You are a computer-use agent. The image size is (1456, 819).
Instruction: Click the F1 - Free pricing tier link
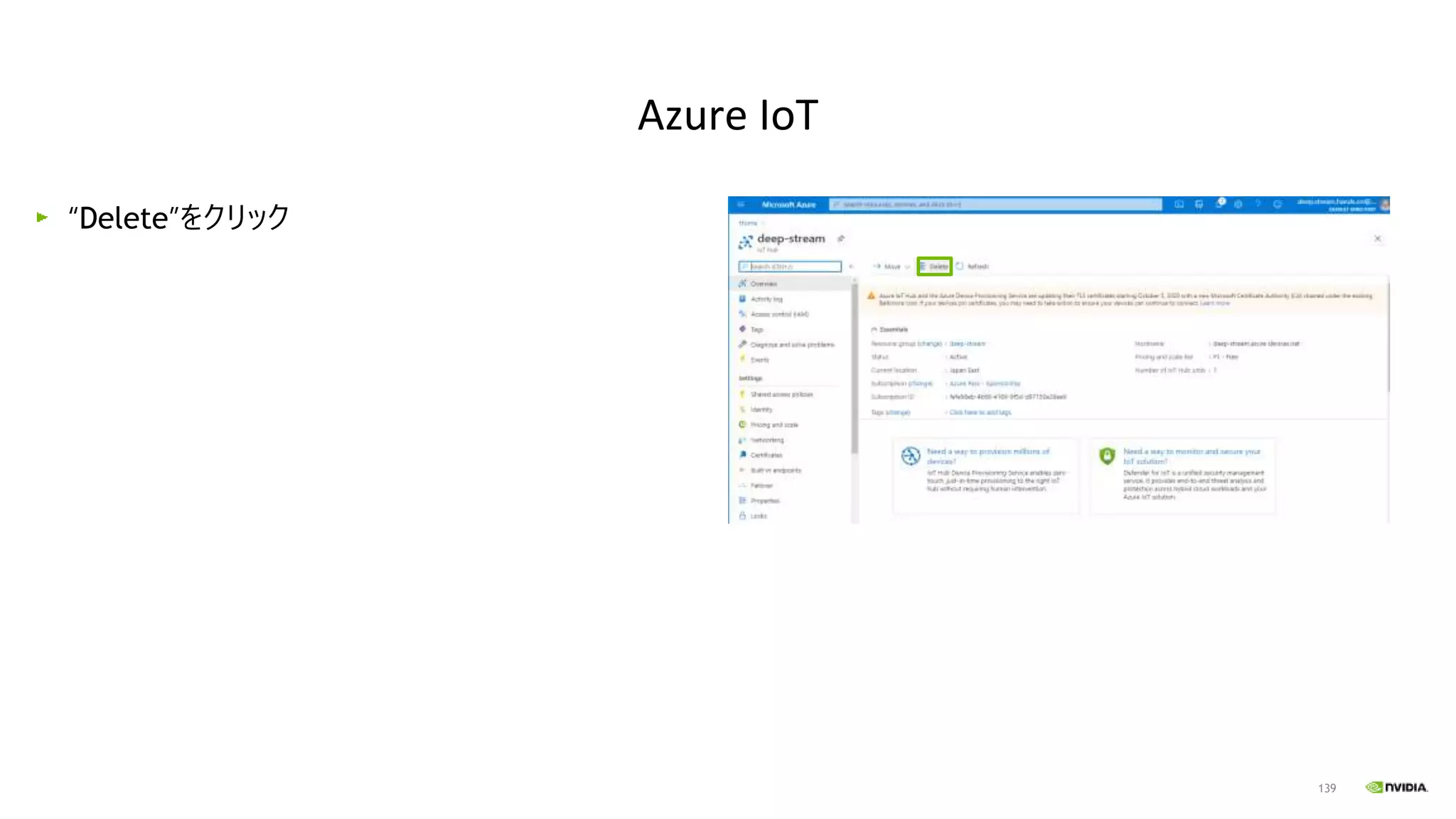(1226, 357)
